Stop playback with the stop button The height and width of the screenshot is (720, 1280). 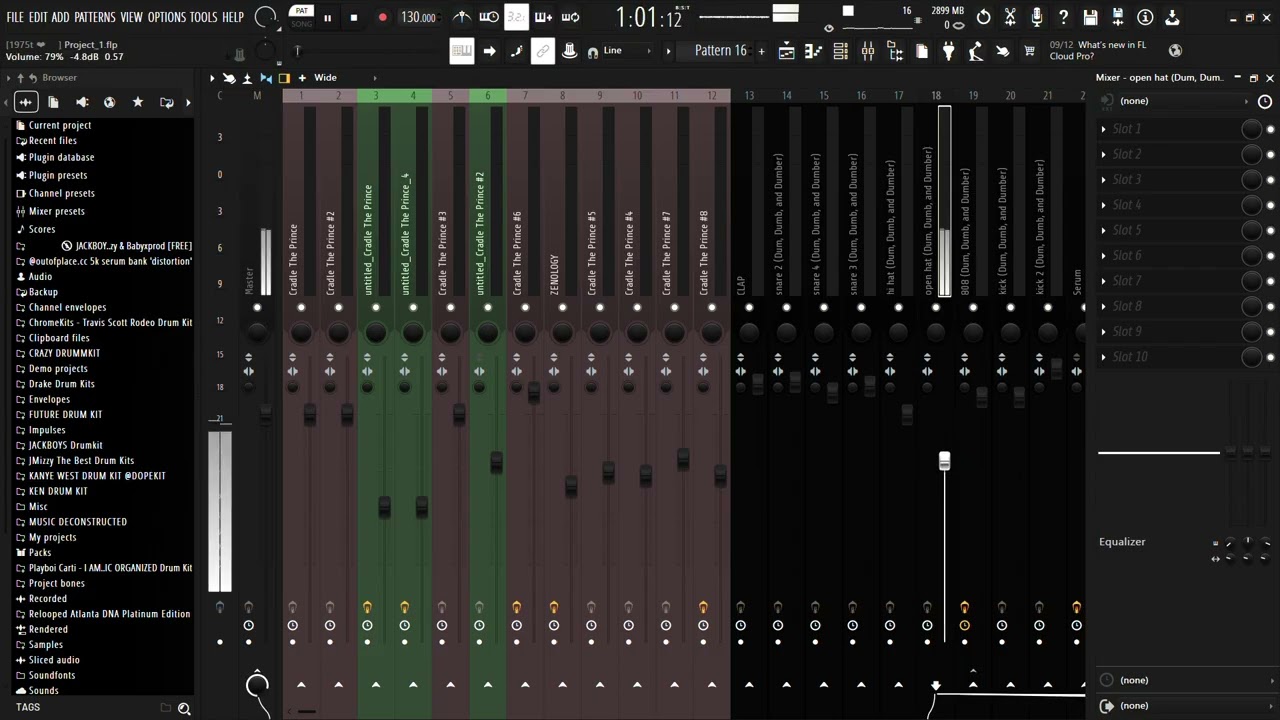(354, 17)
